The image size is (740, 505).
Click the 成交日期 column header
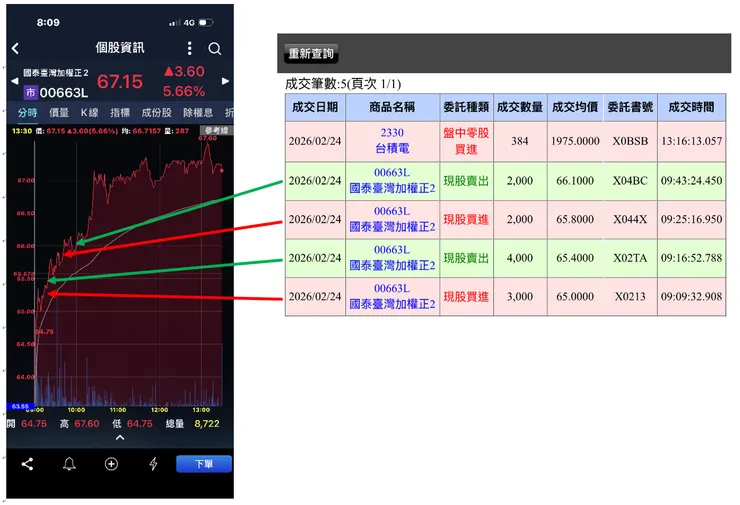[x=315, y=107]
